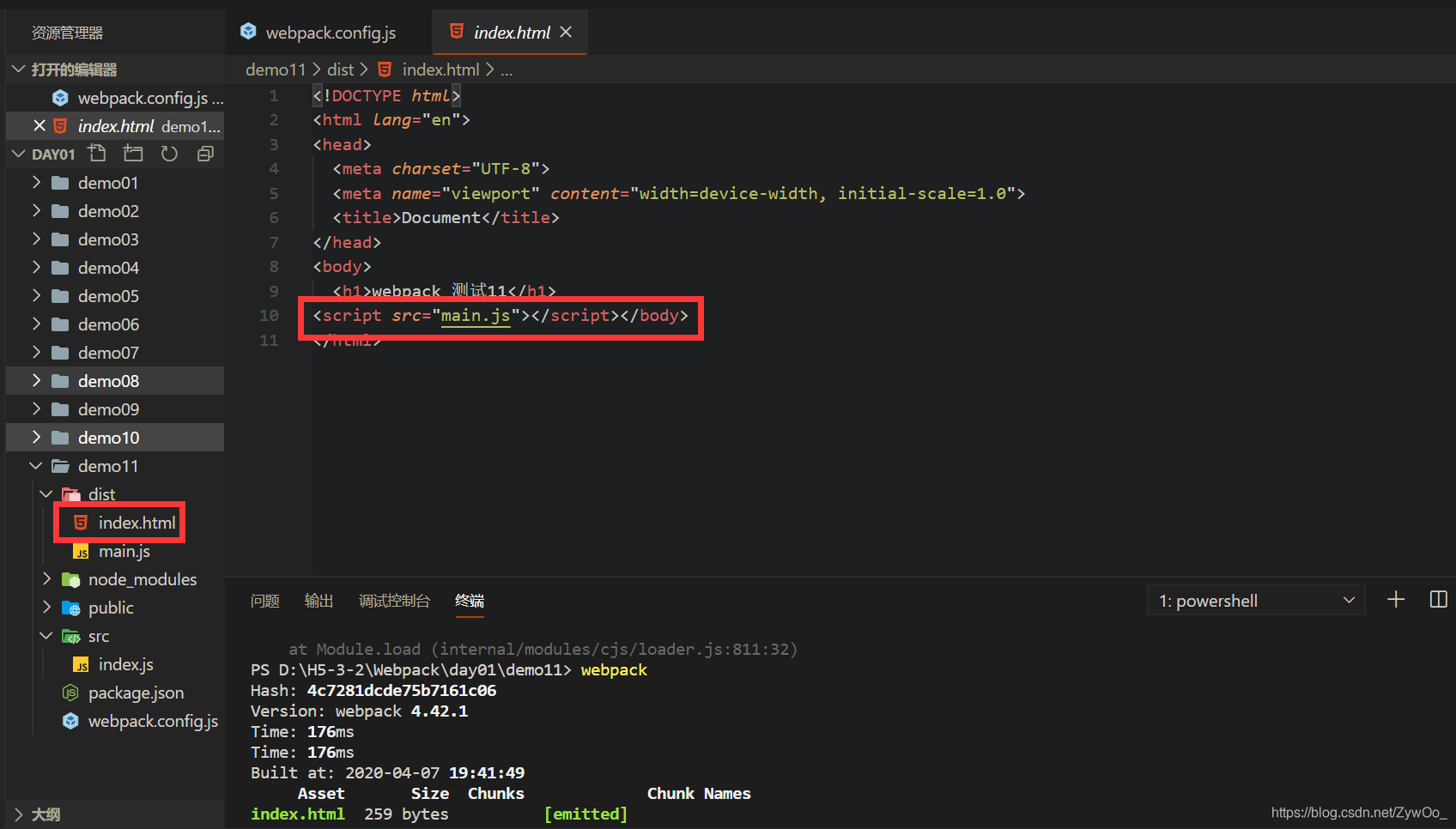Click line number 10 in the editor gutter
Screen dimensions: 1456x829
[x=269, y=316]
